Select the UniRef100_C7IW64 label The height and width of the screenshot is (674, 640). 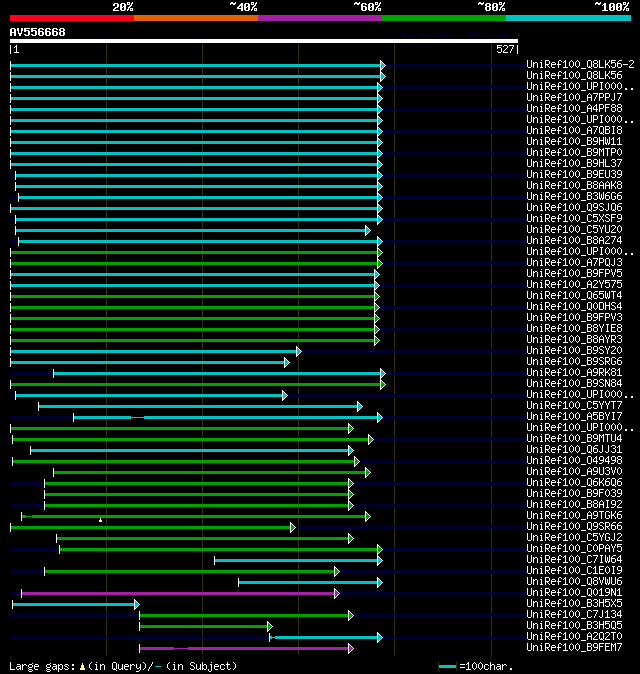[574, 560]
